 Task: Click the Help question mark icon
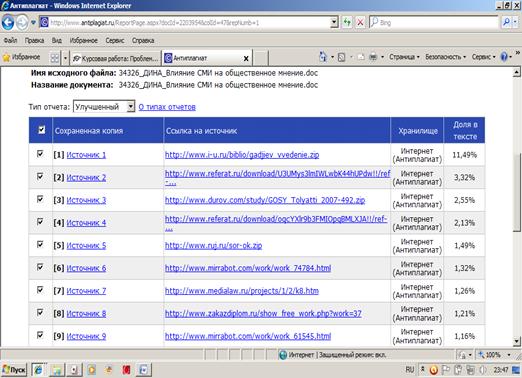(x=504, y=57)
